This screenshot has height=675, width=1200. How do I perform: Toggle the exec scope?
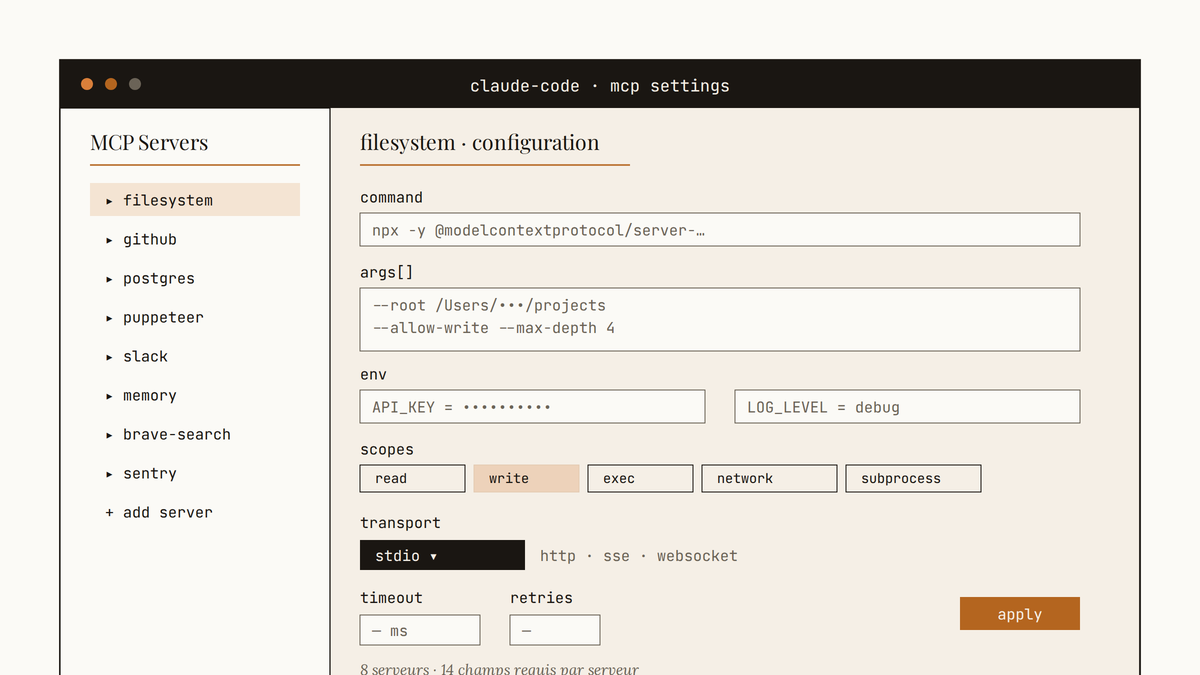[x=640, y=478]
